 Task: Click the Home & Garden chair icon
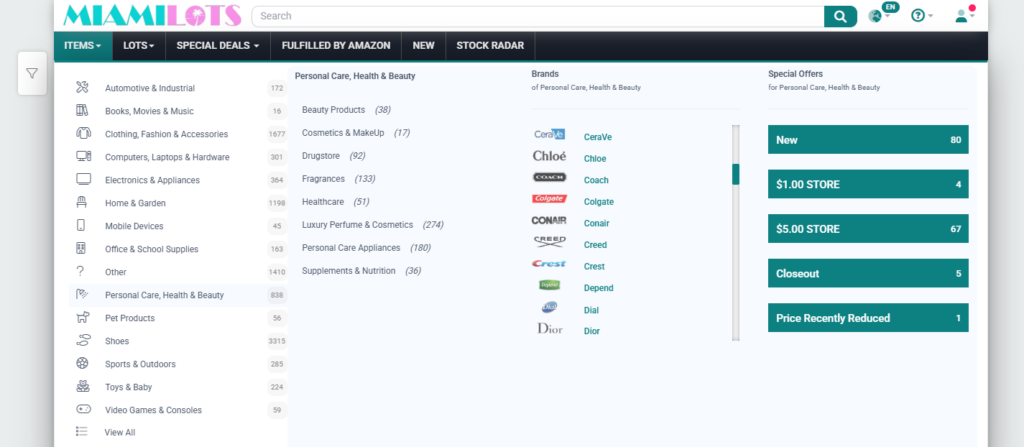tap(82, 202)
